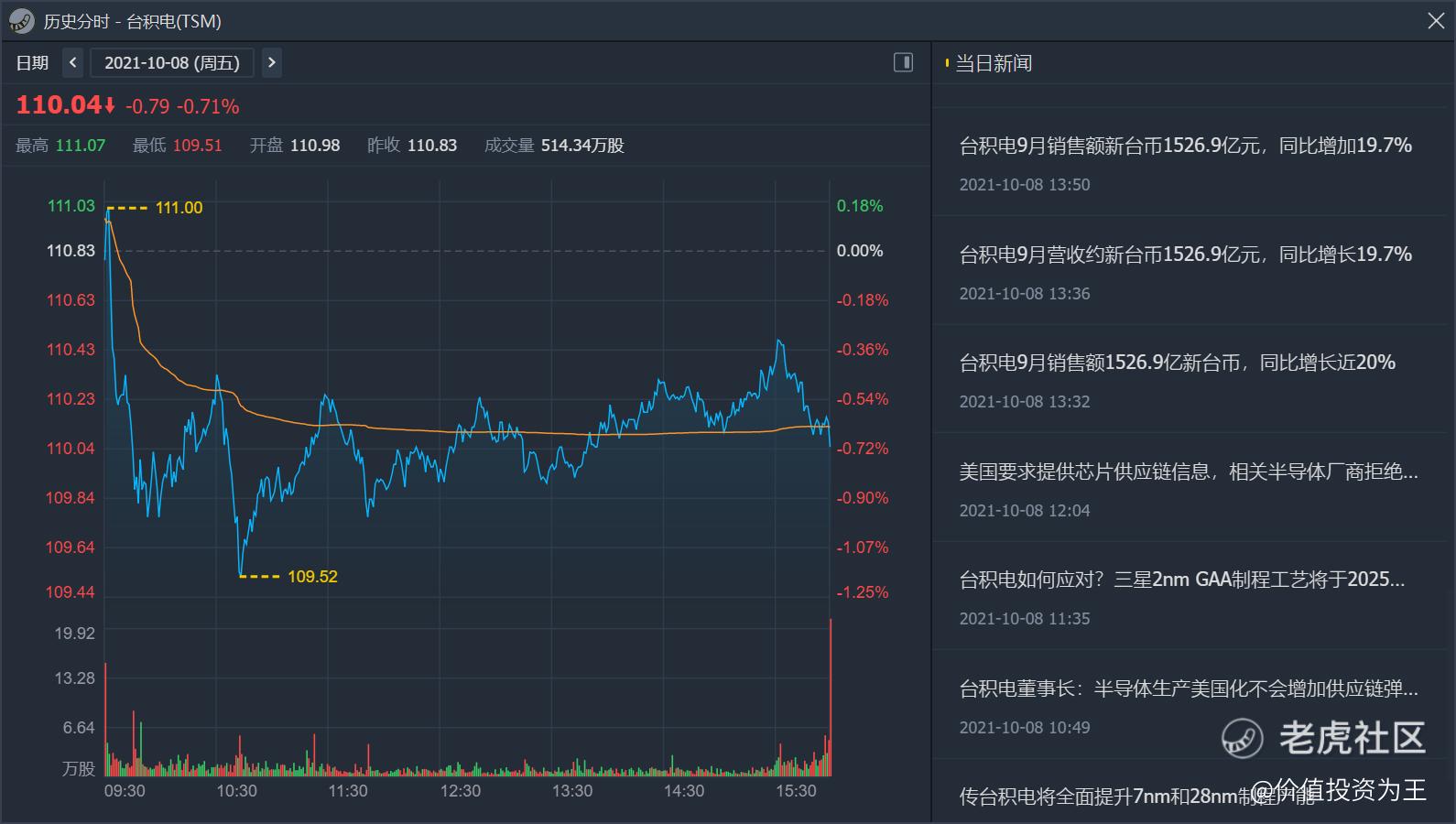Click the 19.92 volume axis label

pos(75,634)
